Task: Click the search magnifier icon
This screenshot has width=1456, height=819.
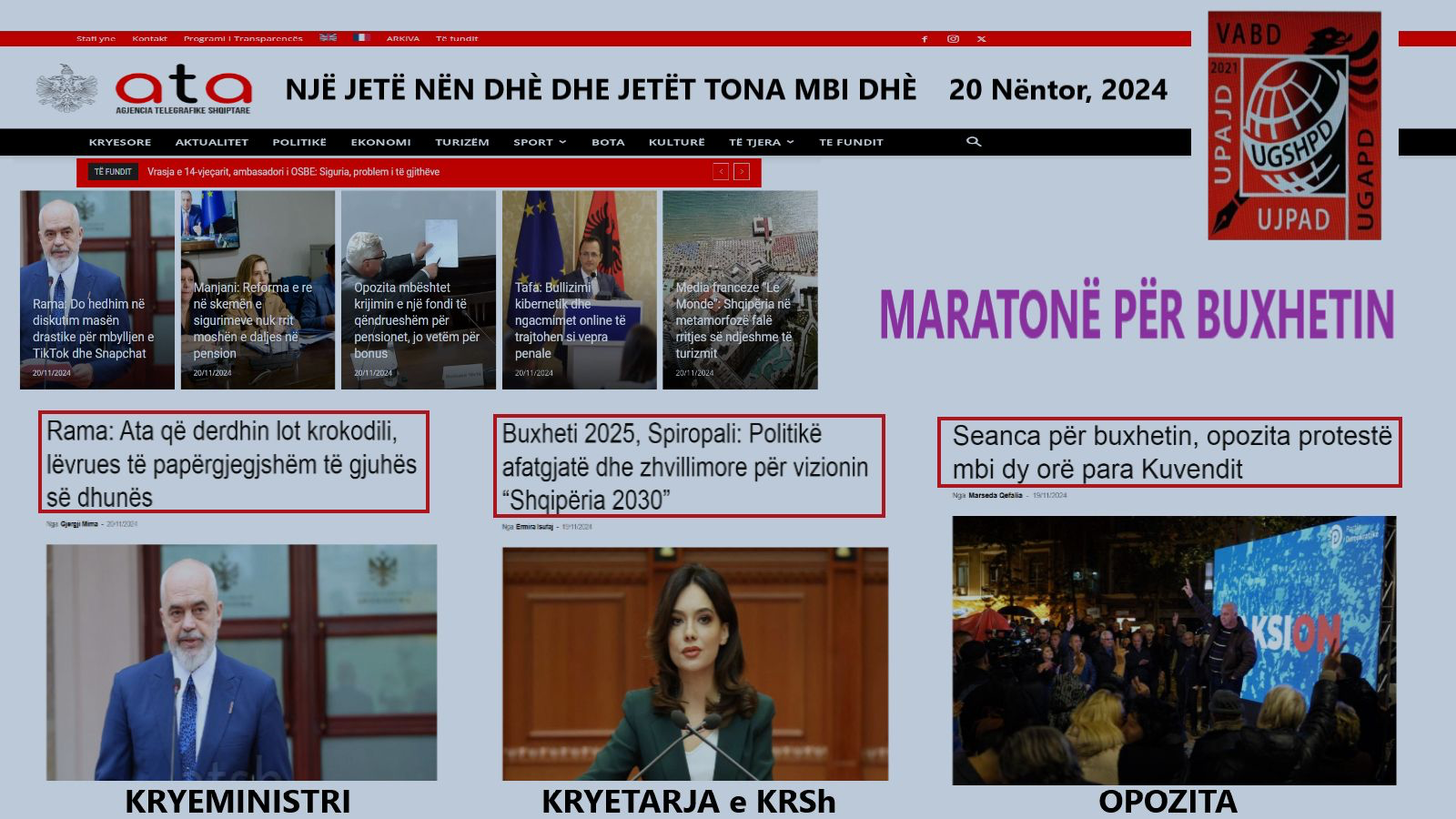Action: click(x=973, y=142)
